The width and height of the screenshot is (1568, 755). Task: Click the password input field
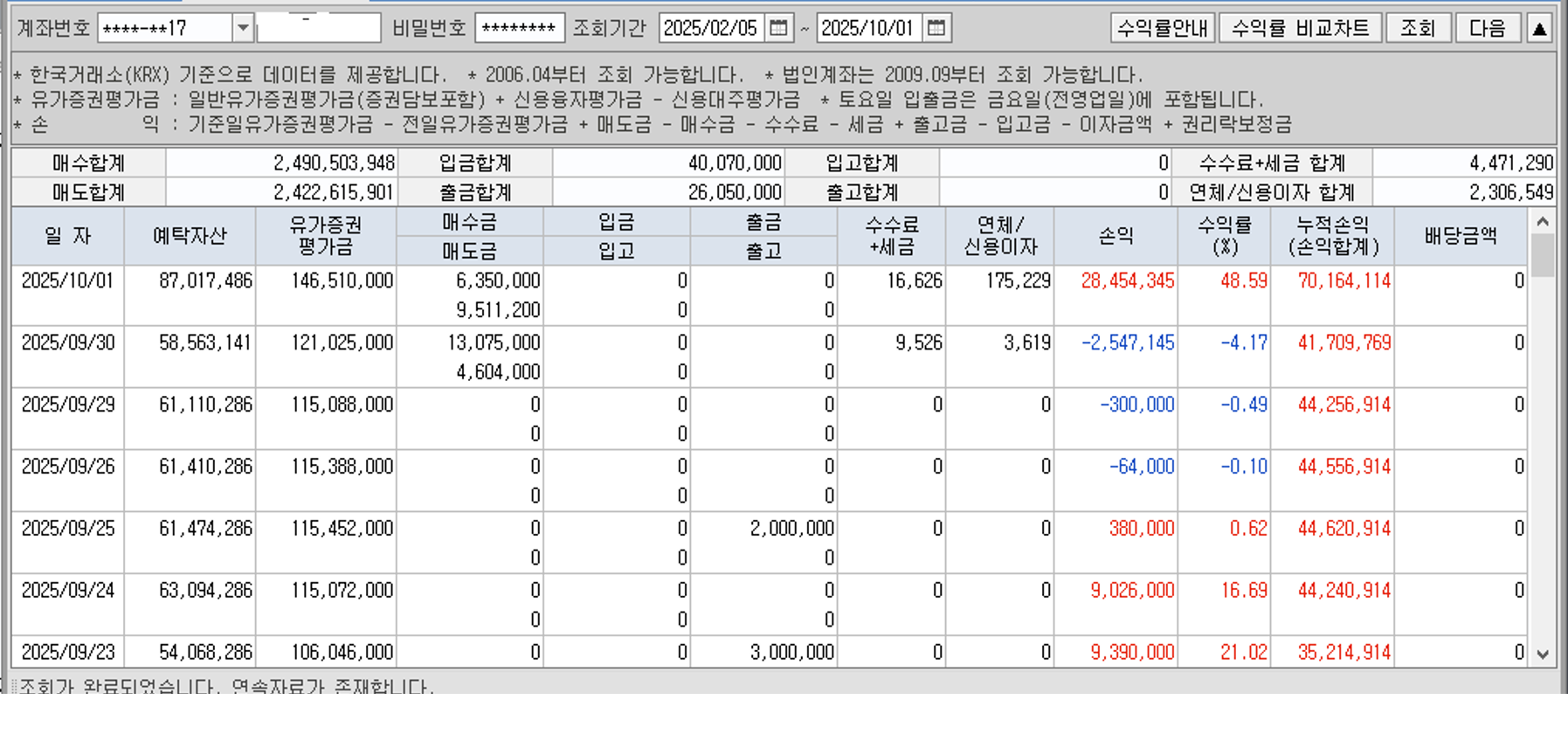click(520, 28)
